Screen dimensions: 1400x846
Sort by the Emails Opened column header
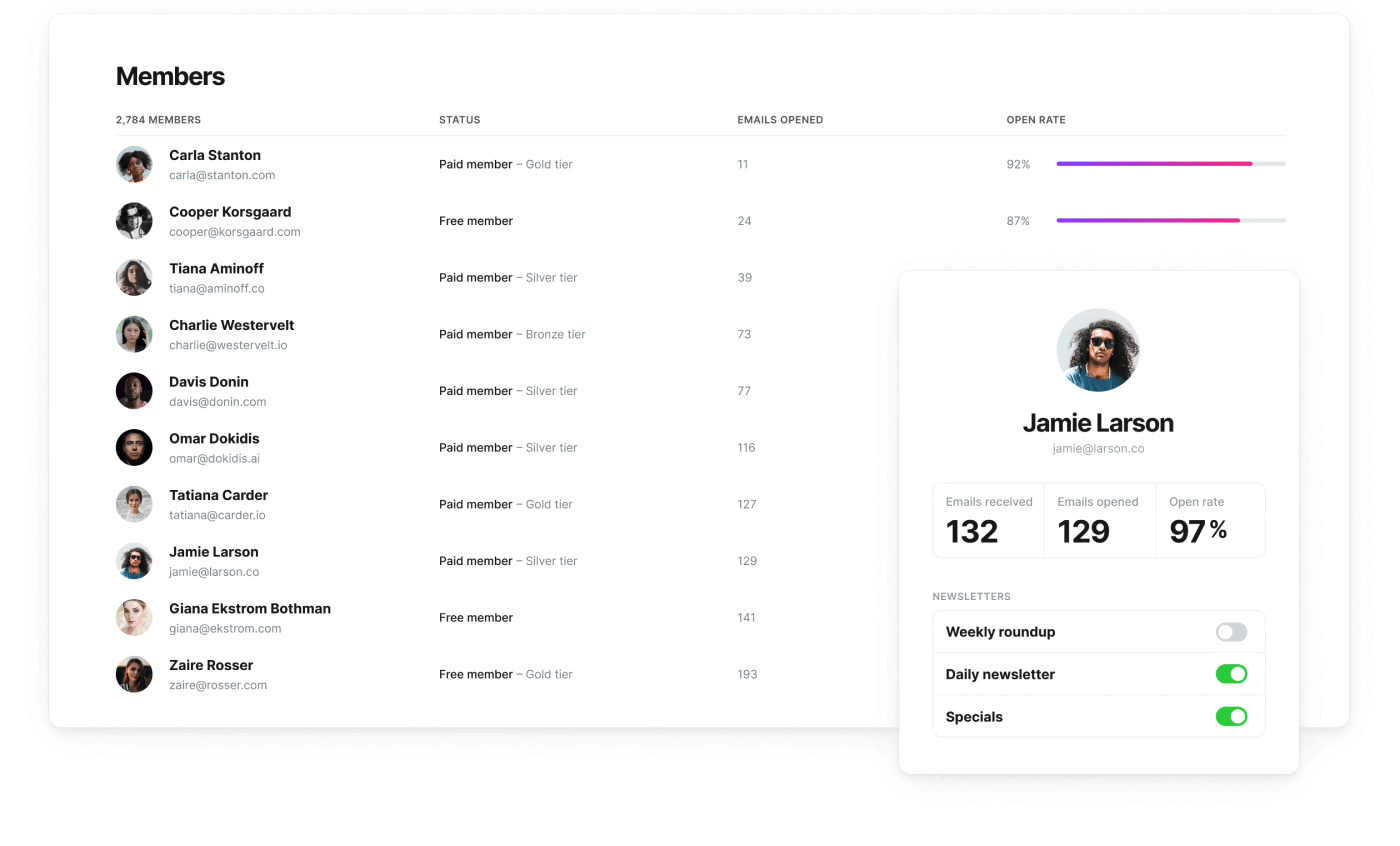tap(779, 119)
